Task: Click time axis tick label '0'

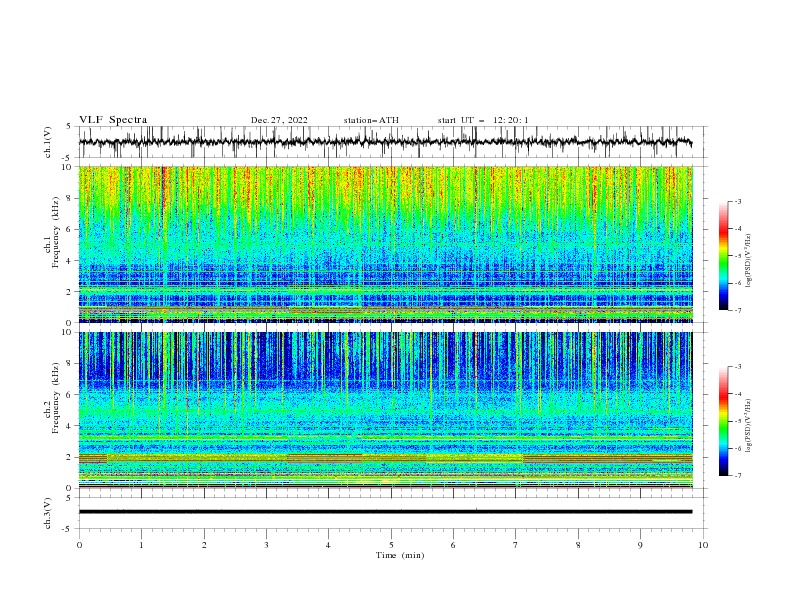Action: point(79,545)
